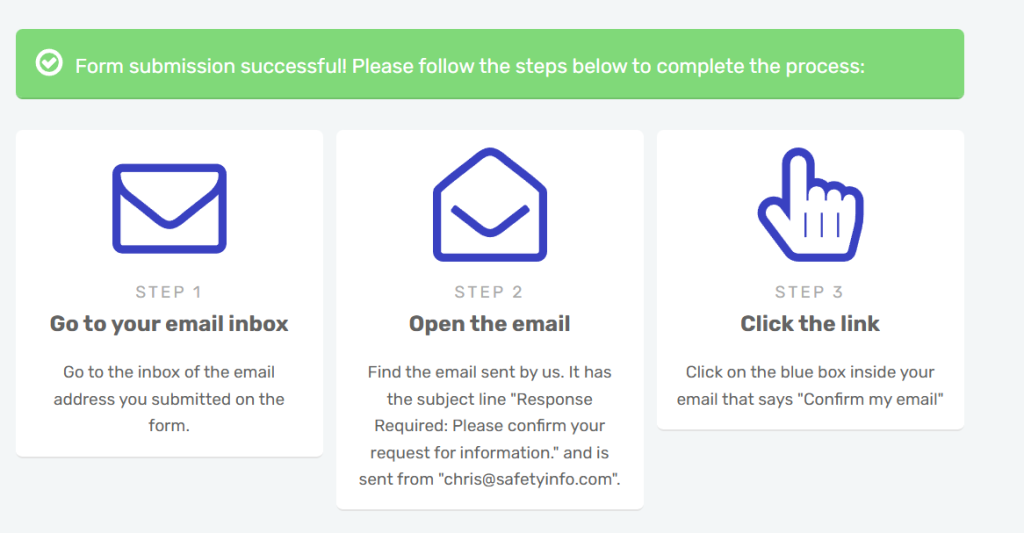The width and height of the screenshot is (1024, 533).
Task: Click the "Open the email" heading
Action: (x=489, y=324)
